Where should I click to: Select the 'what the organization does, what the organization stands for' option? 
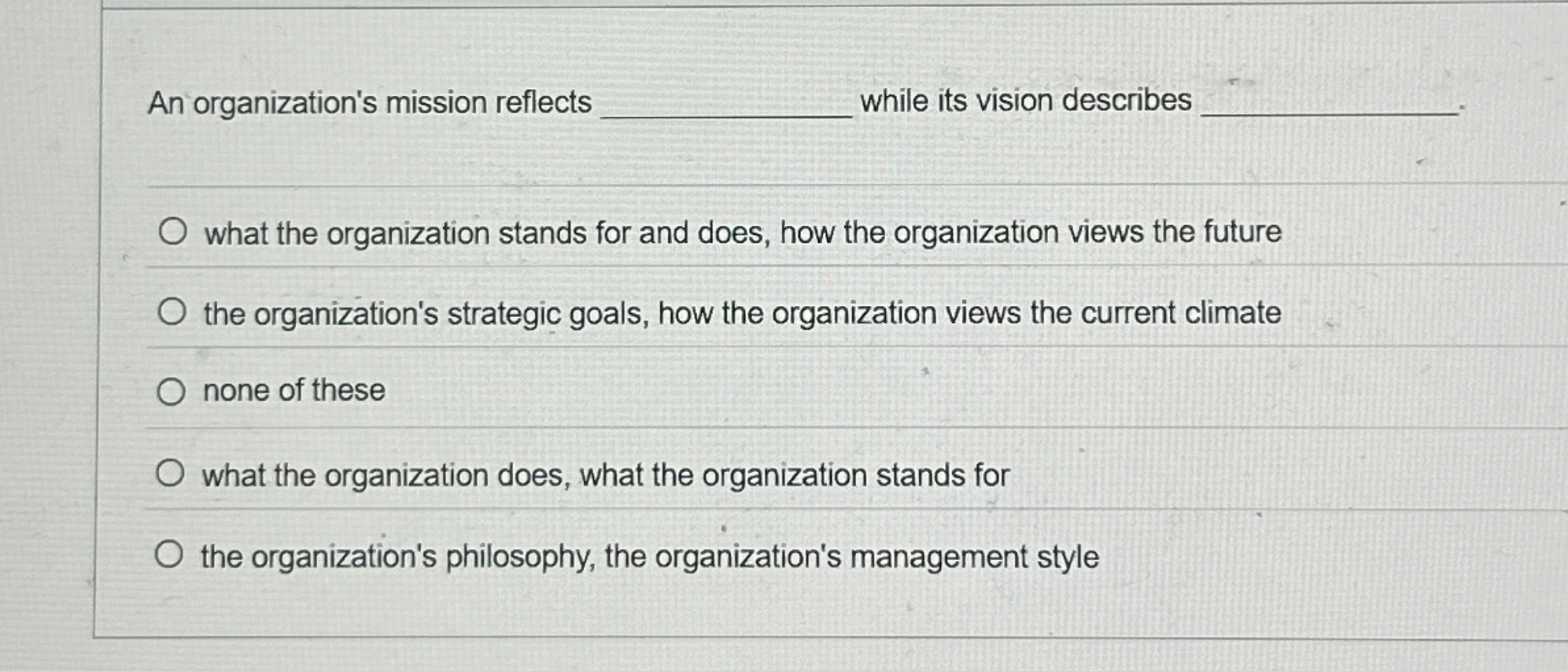pyautogui.click(x=172, y=472)
